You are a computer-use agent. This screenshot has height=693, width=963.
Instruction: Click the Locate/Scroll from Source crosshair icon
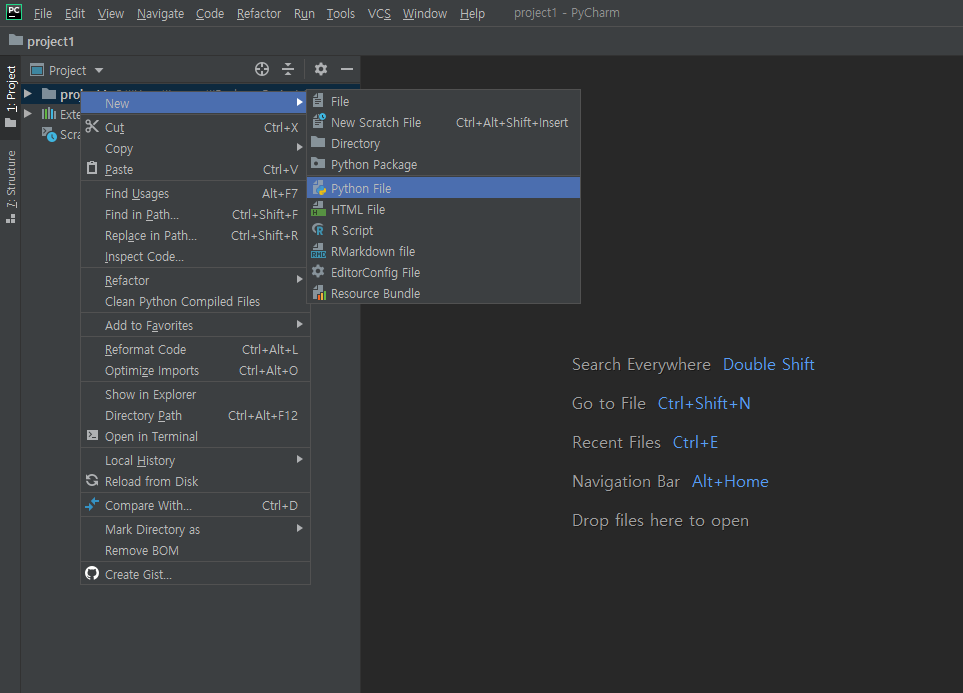pos(262,69)
